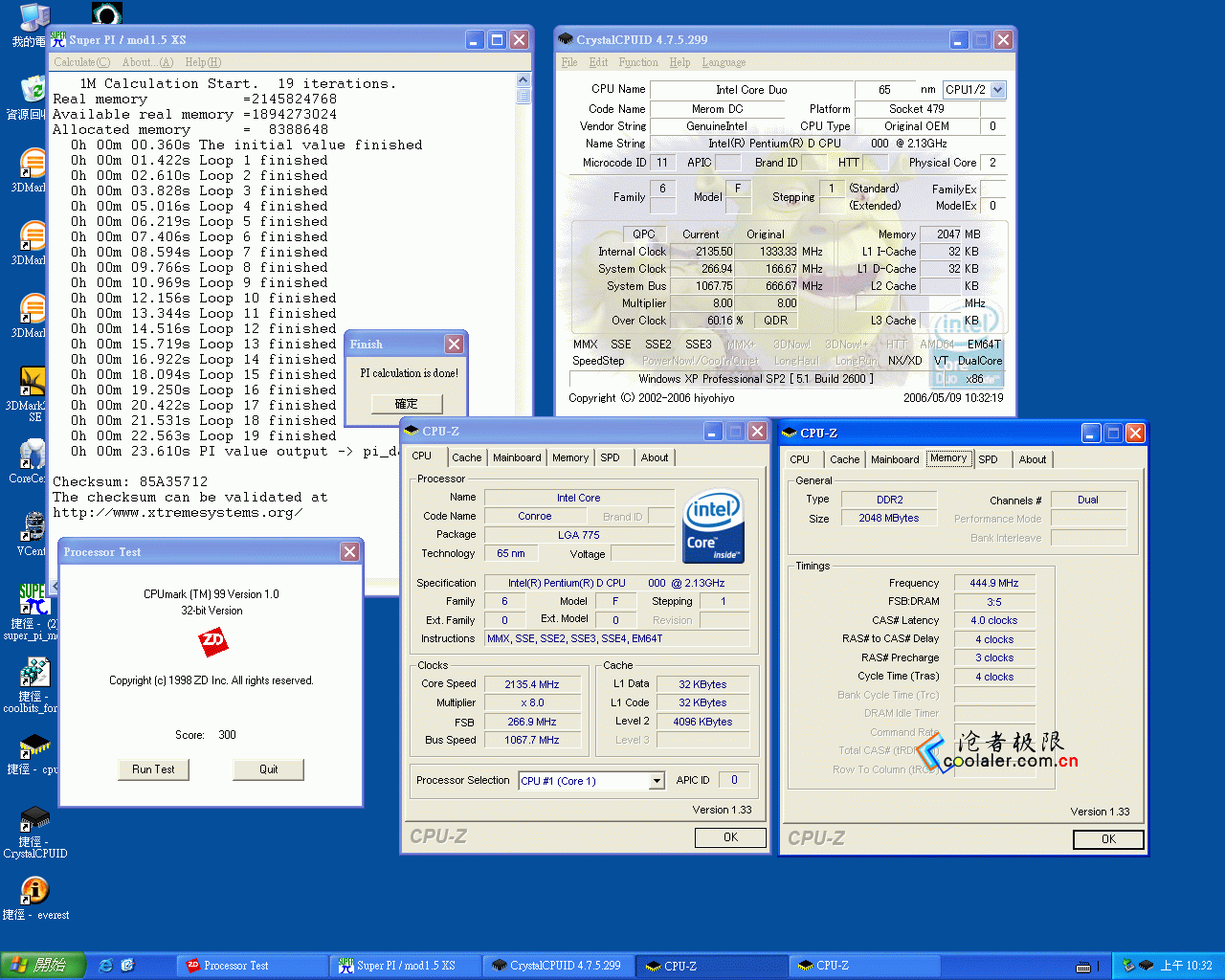Open the Processor Selection dropdown in CPU-Z
The image size is (1225, 980).
click(657, 781)
